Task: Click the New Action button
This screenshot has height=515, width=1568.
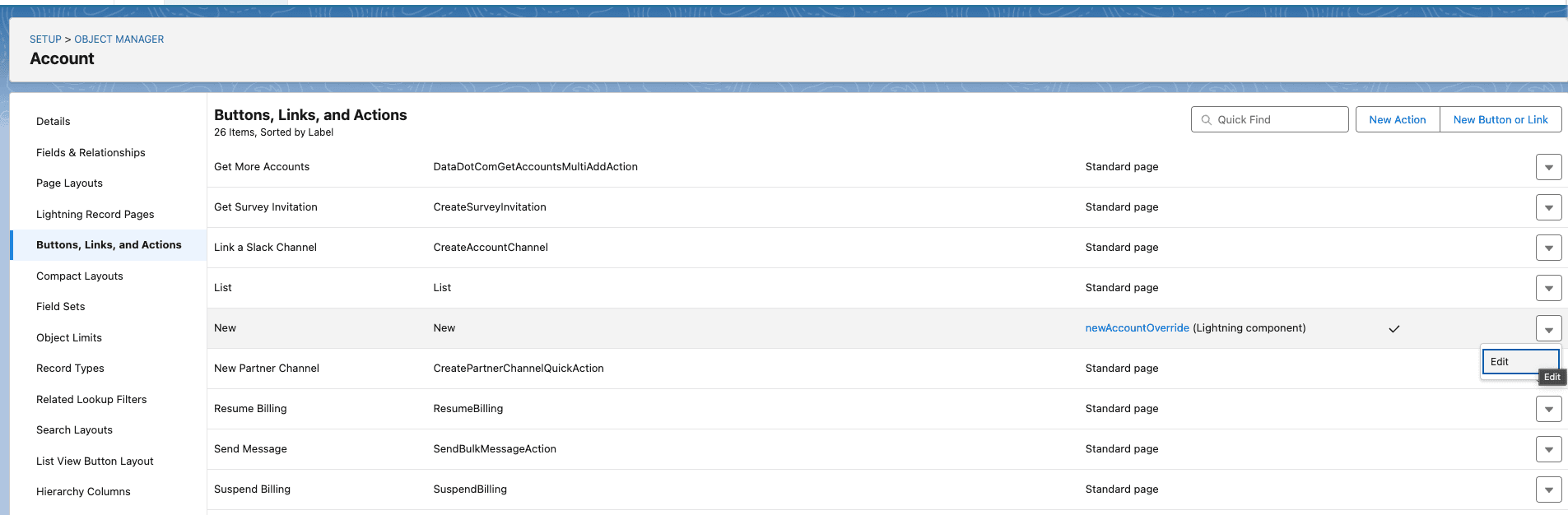Action: (x=1397, y=119)
